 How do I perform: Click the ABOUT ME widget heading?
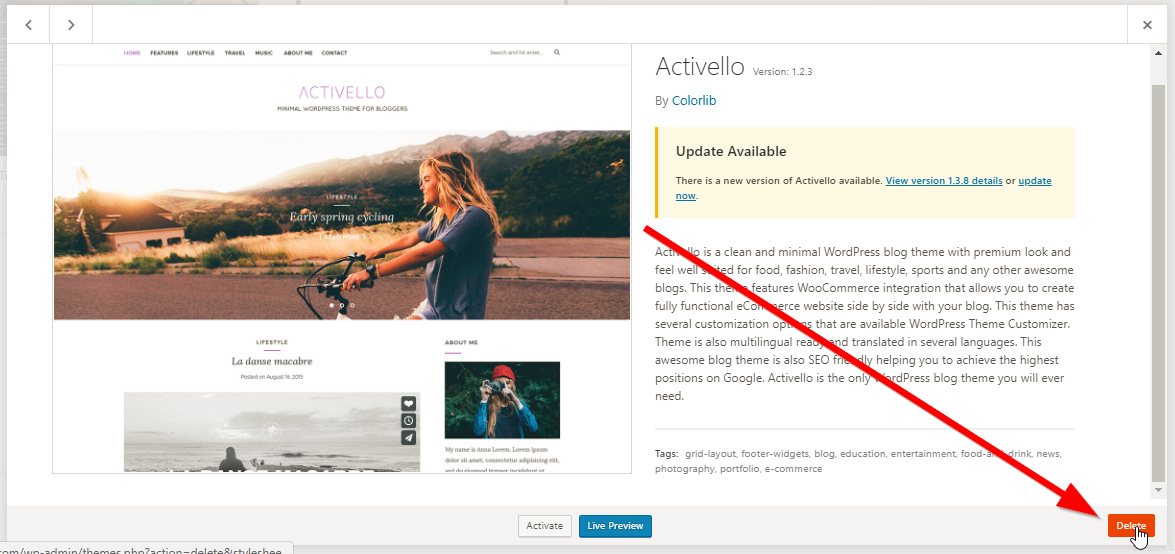coord(461,343)
